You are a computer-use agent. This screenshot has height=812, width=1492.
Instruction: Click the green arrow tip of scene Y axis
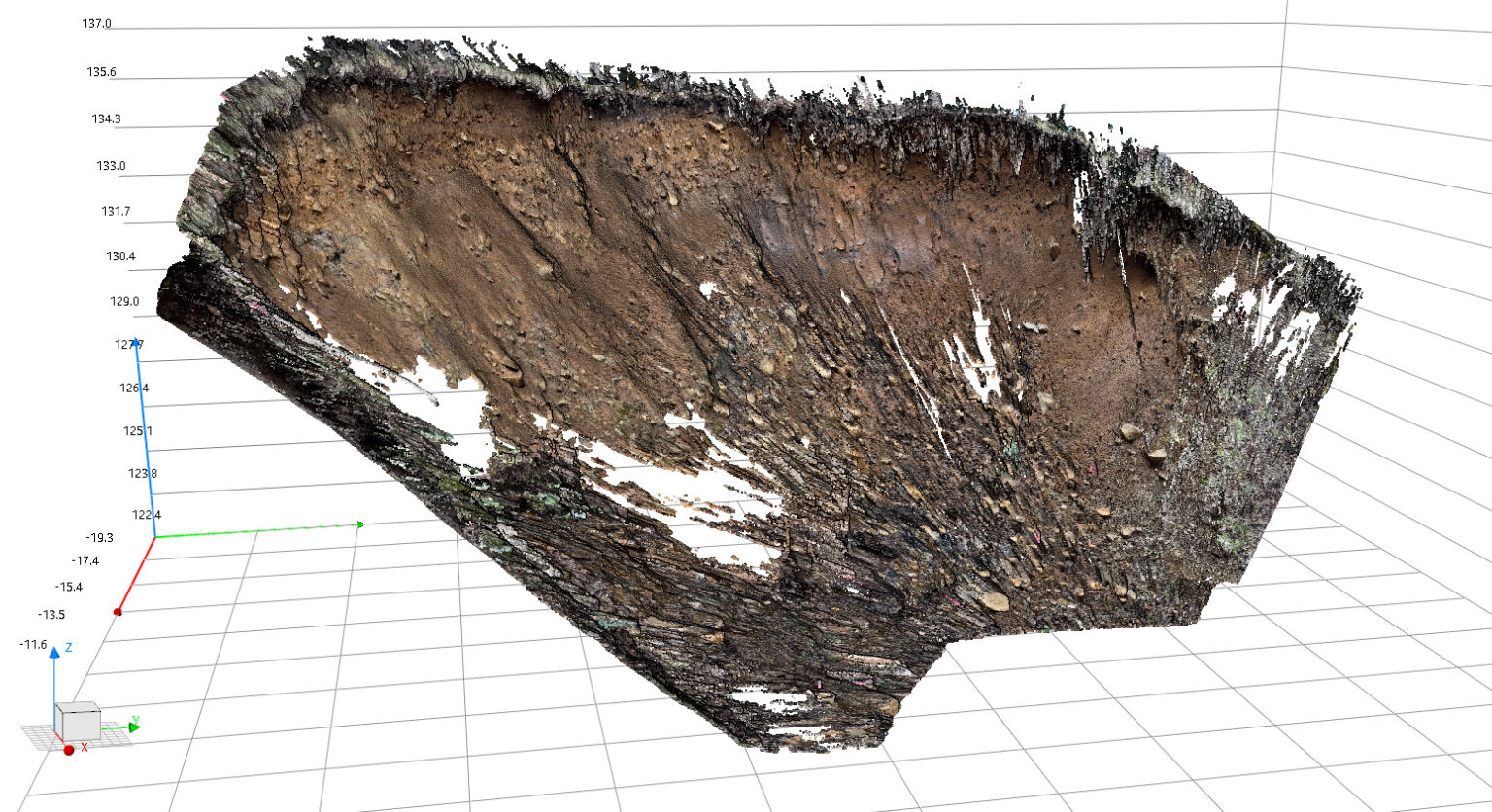tap(359, 525)
